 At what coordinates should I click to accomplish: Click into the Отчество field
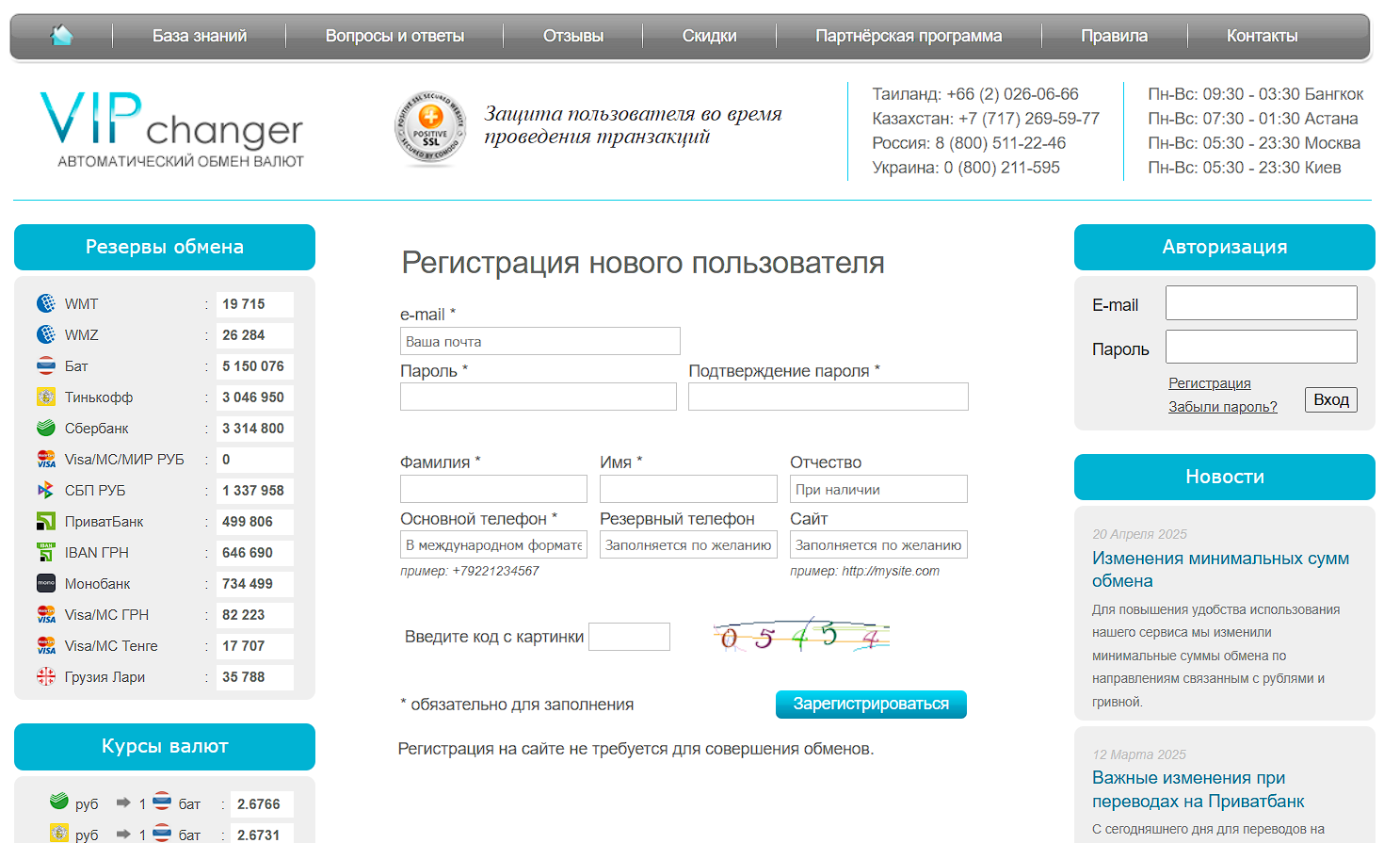(x=878, y=489)
